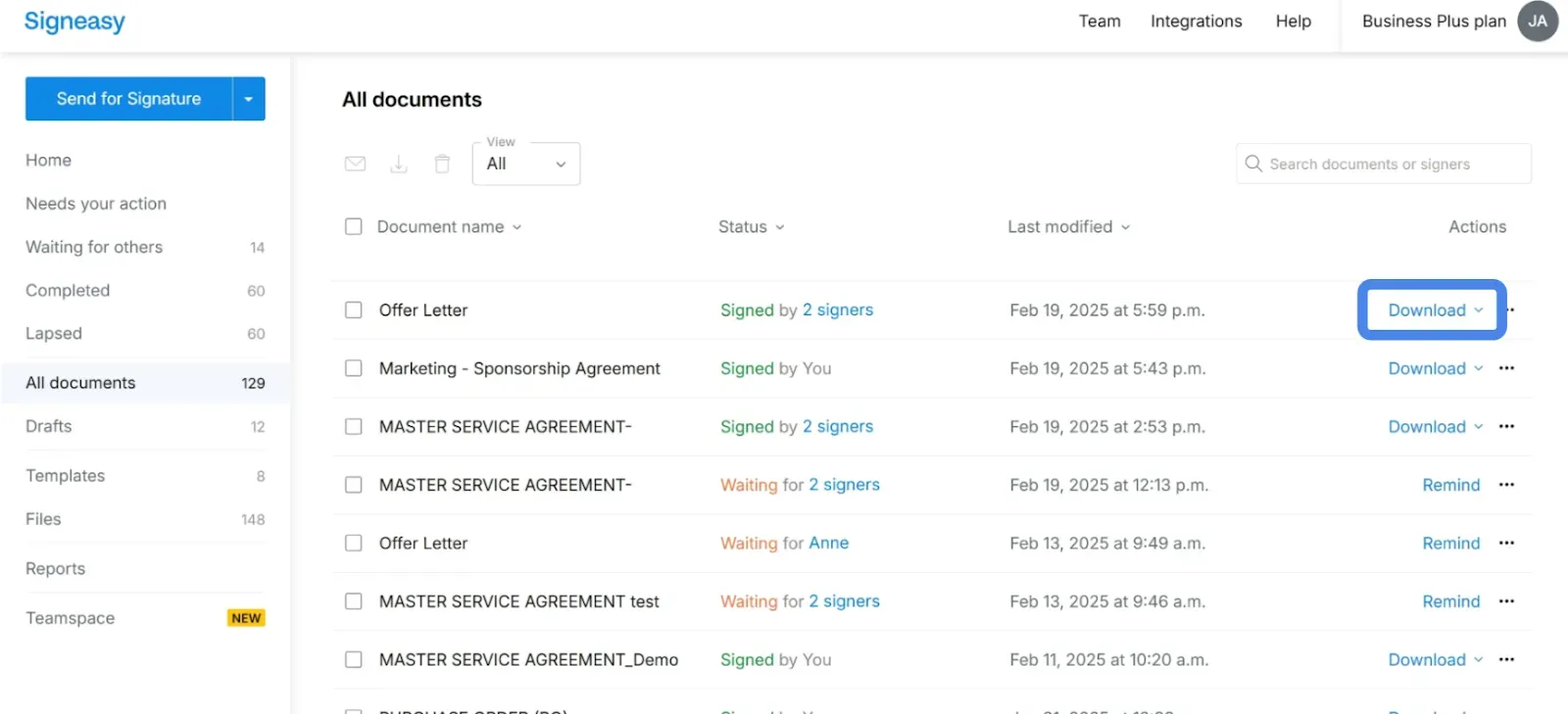Open 2 signers link on first Offer Letter
Viewport: 1568px width, 714px height.
pyautogui.click(x=838, y=309)
